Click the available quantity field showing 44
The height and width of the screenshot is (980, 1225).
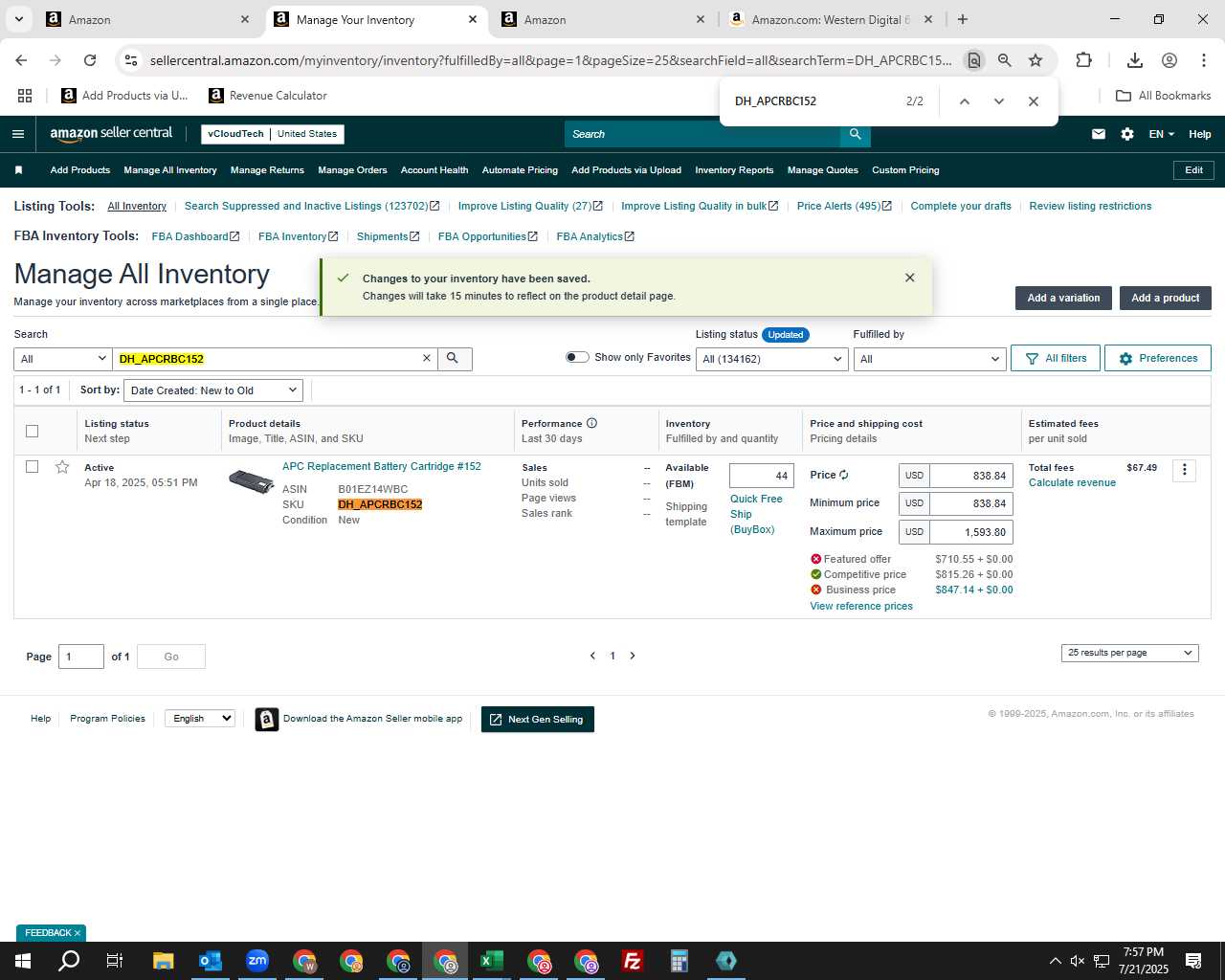(762, 476)
